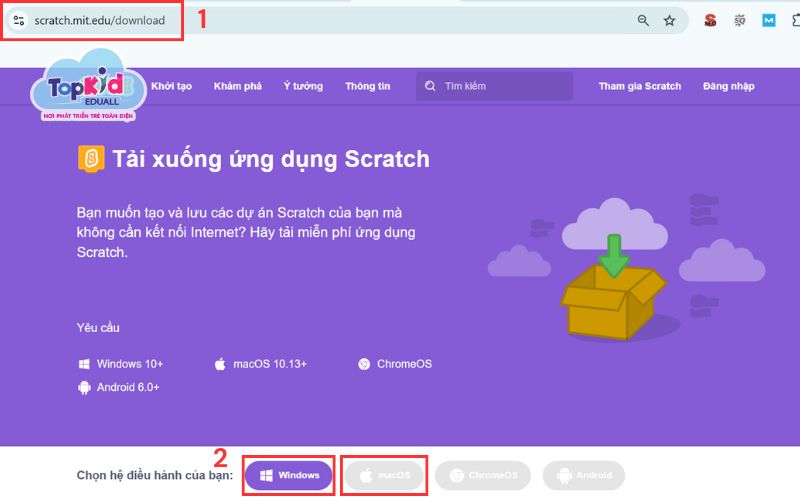Click the Tải xuống ứng dụng Scratch heading
The height and width of the screenshot is (500, 800).
coord(271,159)
